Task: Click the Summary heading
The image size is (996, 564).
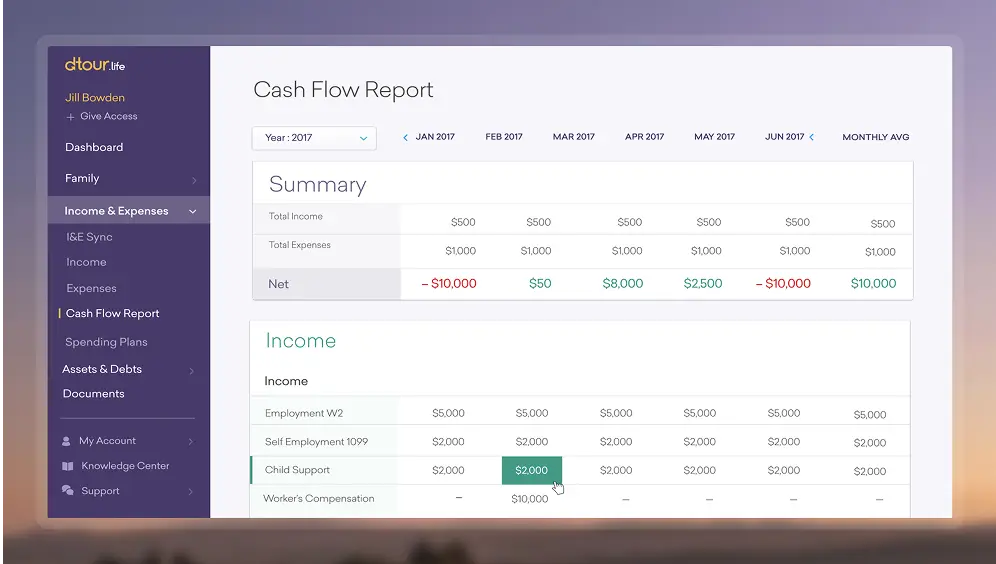Action: tap(318, 185)
